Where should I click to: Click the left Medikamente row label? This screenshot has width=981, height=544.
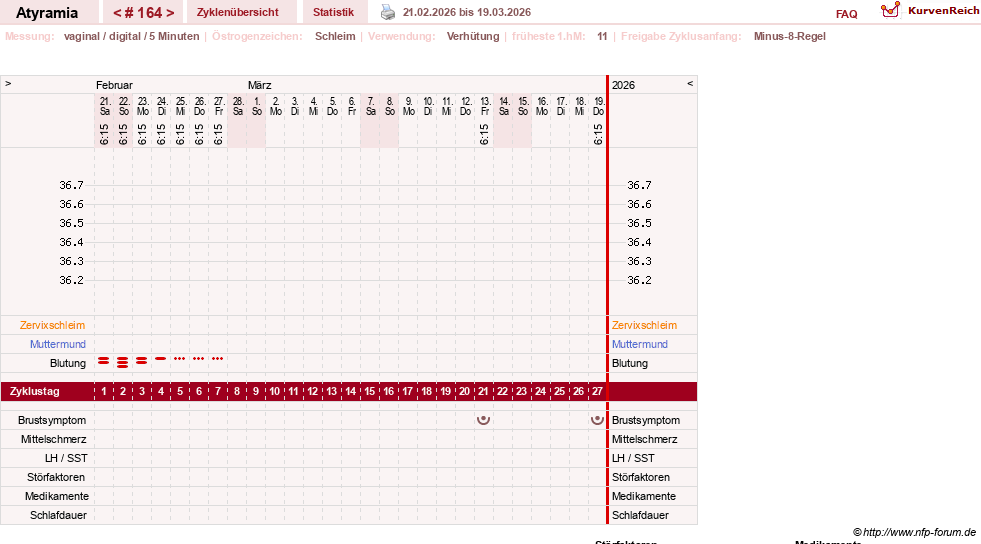[57, 496]
